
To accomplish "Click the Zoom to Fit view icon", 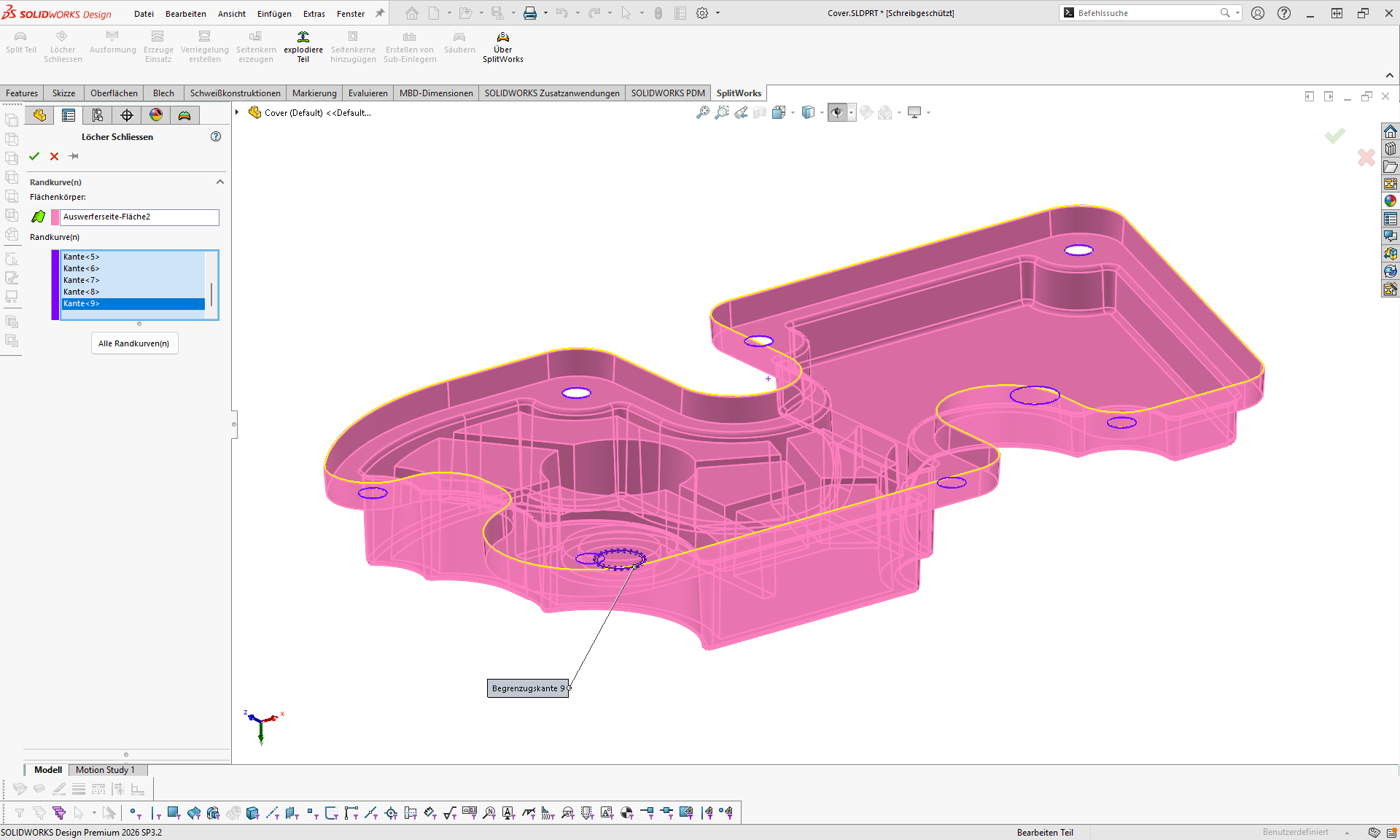I will tap(702, 112).
